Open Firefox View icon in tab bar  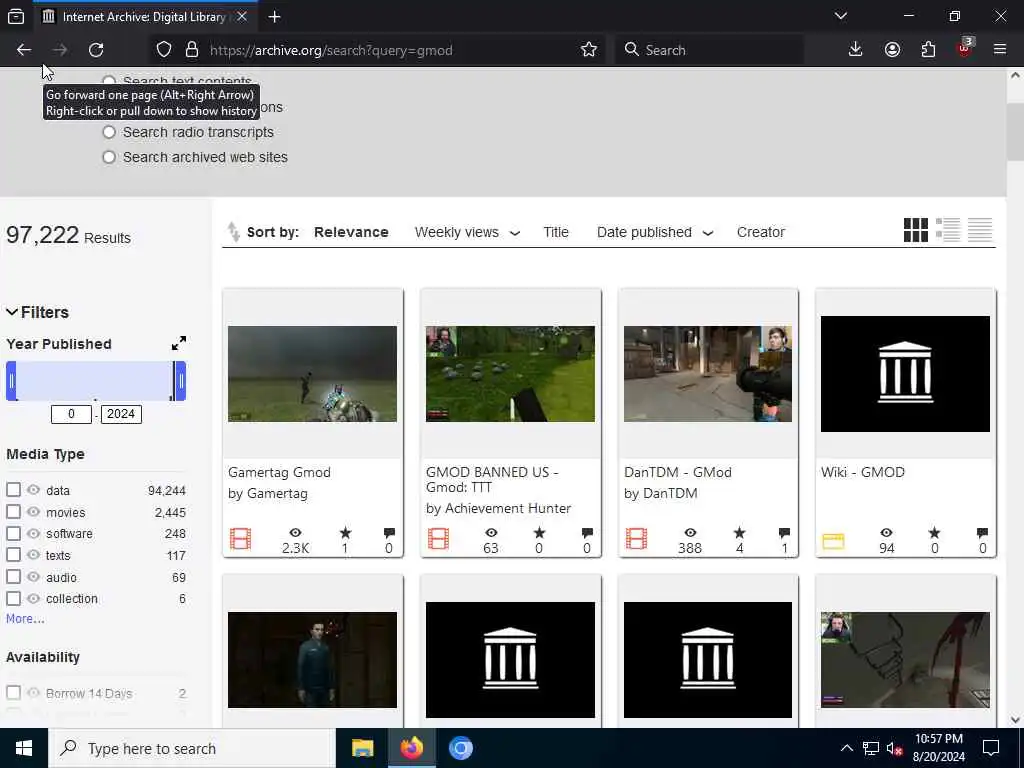click(16, 17)
